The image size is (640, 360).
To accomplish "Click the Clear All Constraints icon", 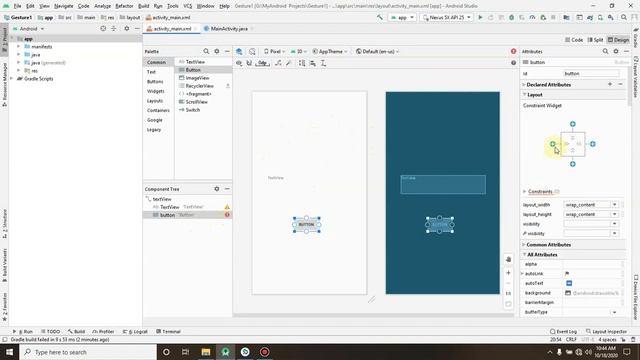I will tap(278, 63).
